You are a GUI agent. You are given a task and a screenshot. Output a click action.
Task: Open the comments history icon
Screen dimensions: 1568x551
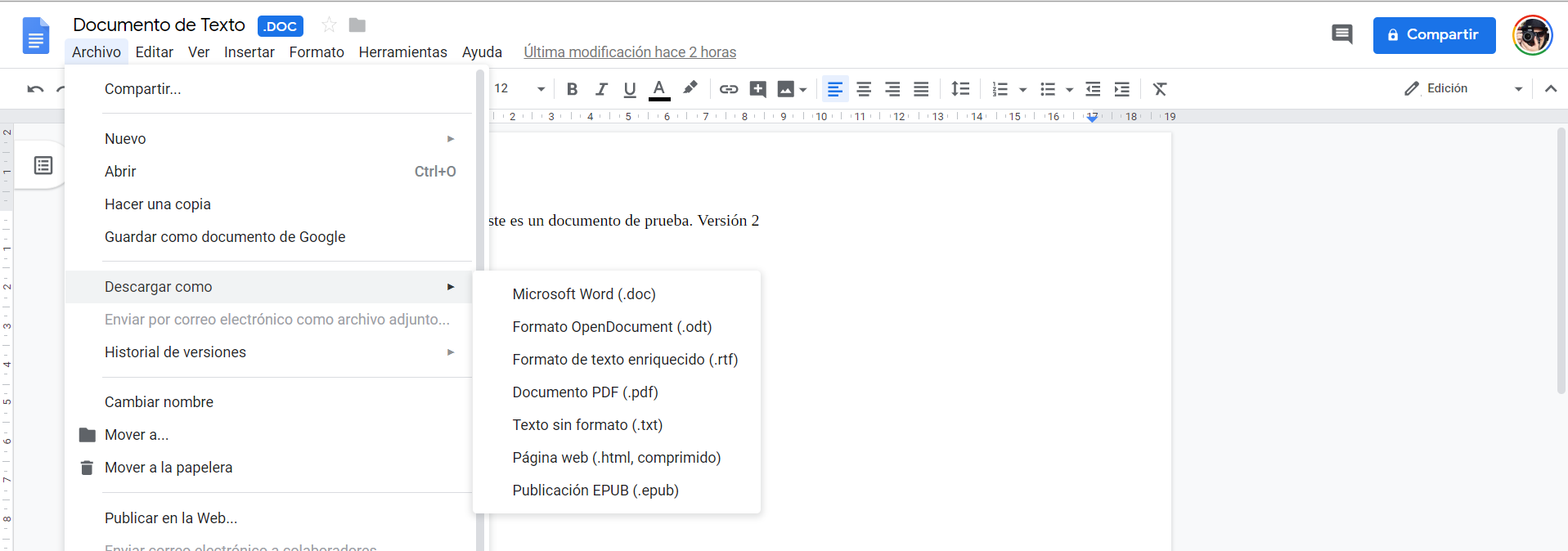(1341, 34)
